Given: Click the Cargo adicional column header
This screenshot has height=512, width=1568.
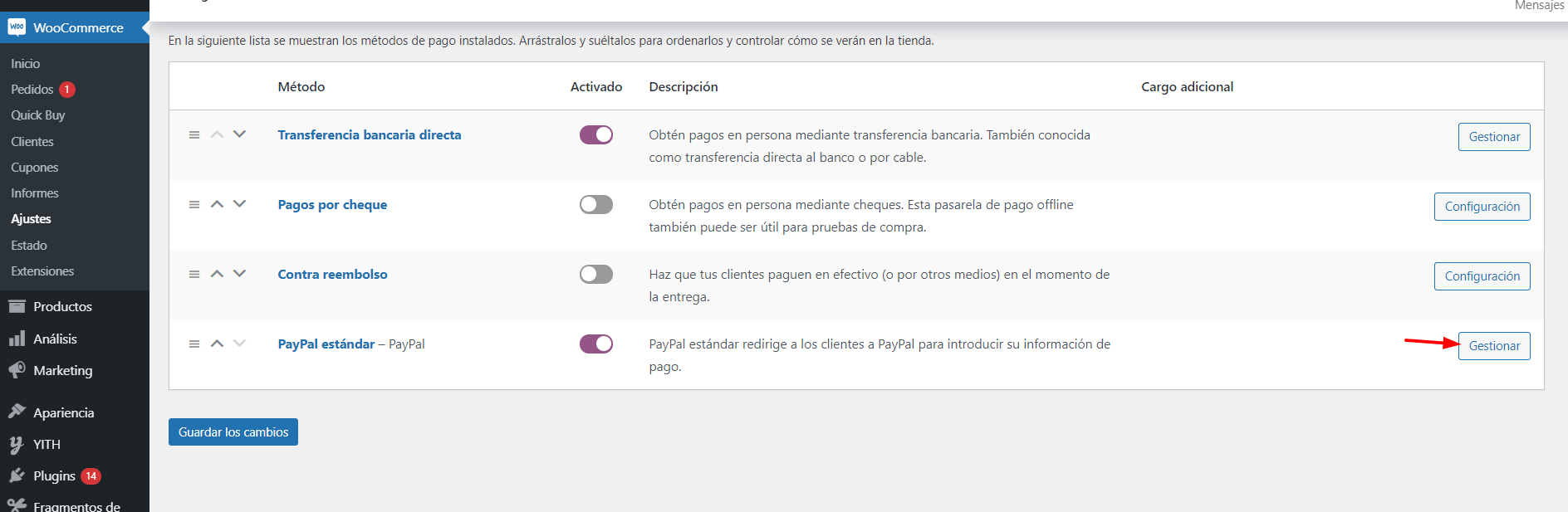Looking at the screenshot, I should click(1187, 86).
